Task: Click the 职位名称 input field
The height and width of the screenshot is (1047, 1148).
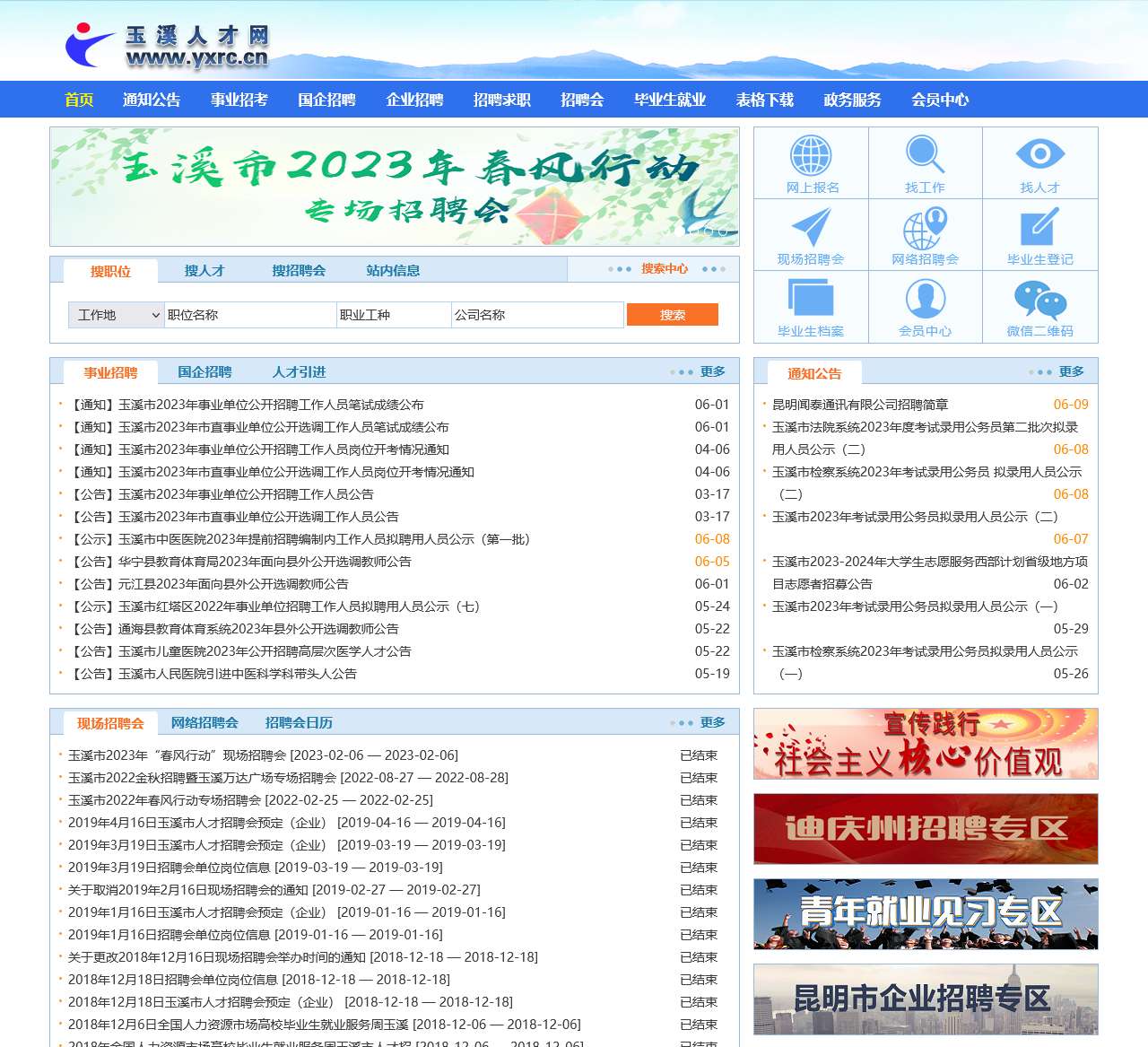Action: (x=249, y=314)
